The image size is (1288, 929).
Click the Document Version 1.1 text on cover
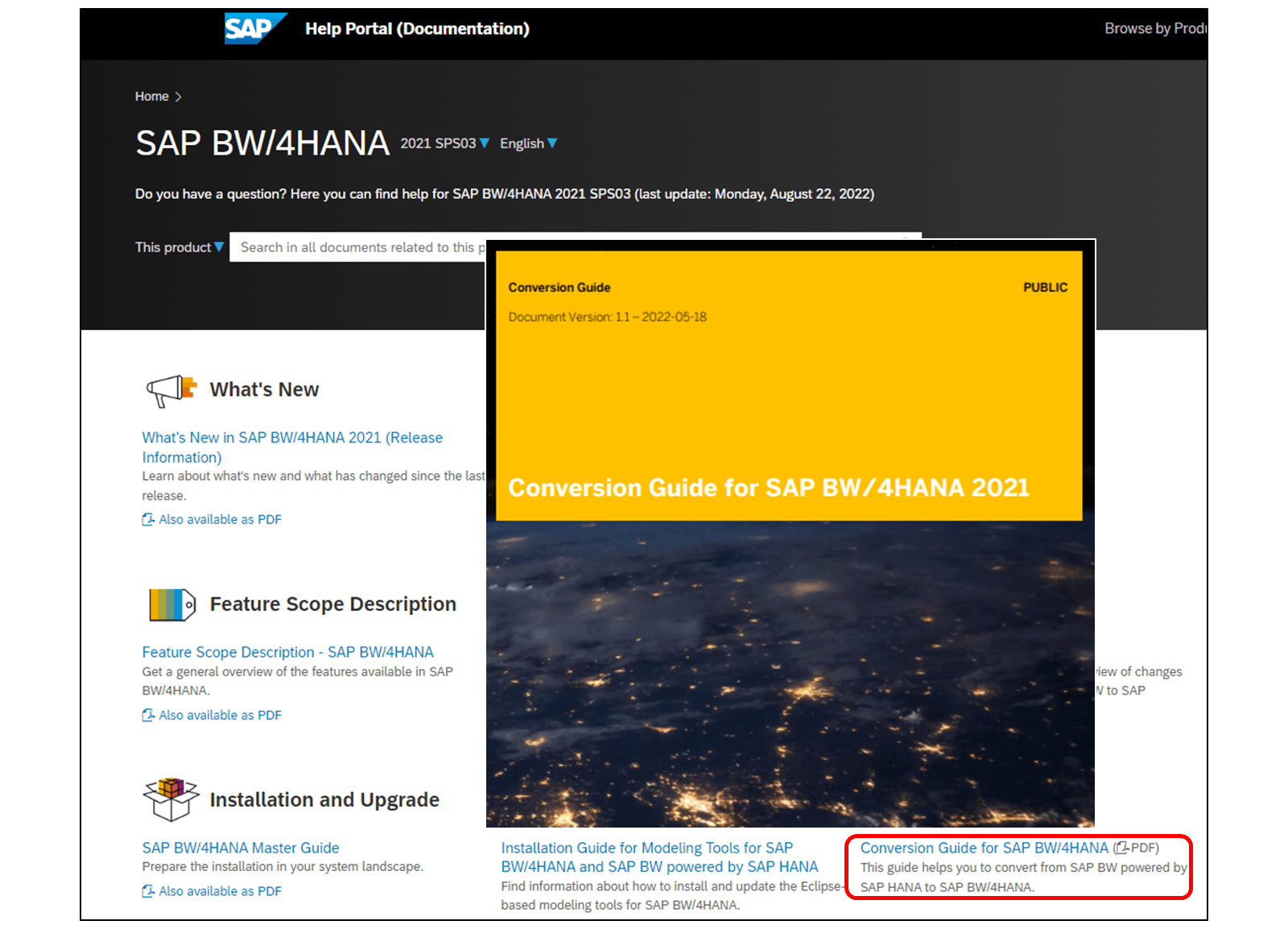click(x=607, y=317)
